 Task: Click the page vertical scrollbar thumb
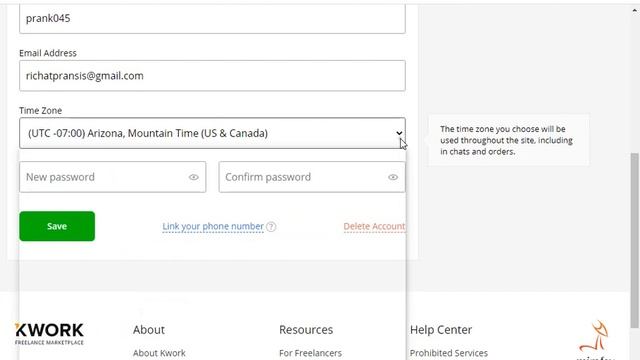point(635,240)
